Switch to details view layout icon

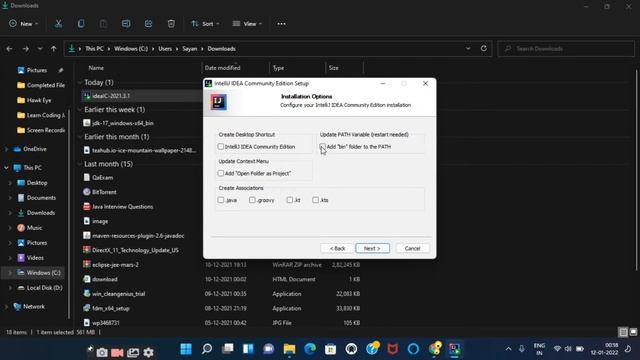(x=623, y=332)
